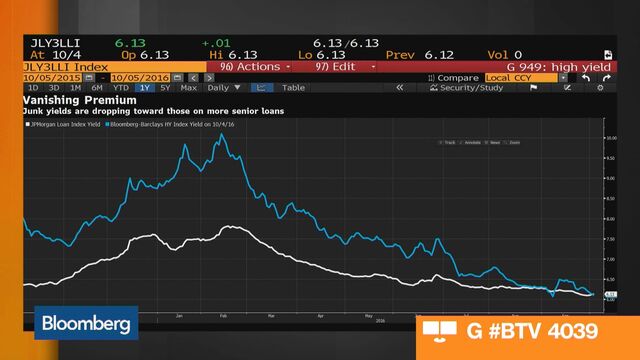Select the YTD period tab
Screen dimensions: 640x360
[x=120, y=88]
